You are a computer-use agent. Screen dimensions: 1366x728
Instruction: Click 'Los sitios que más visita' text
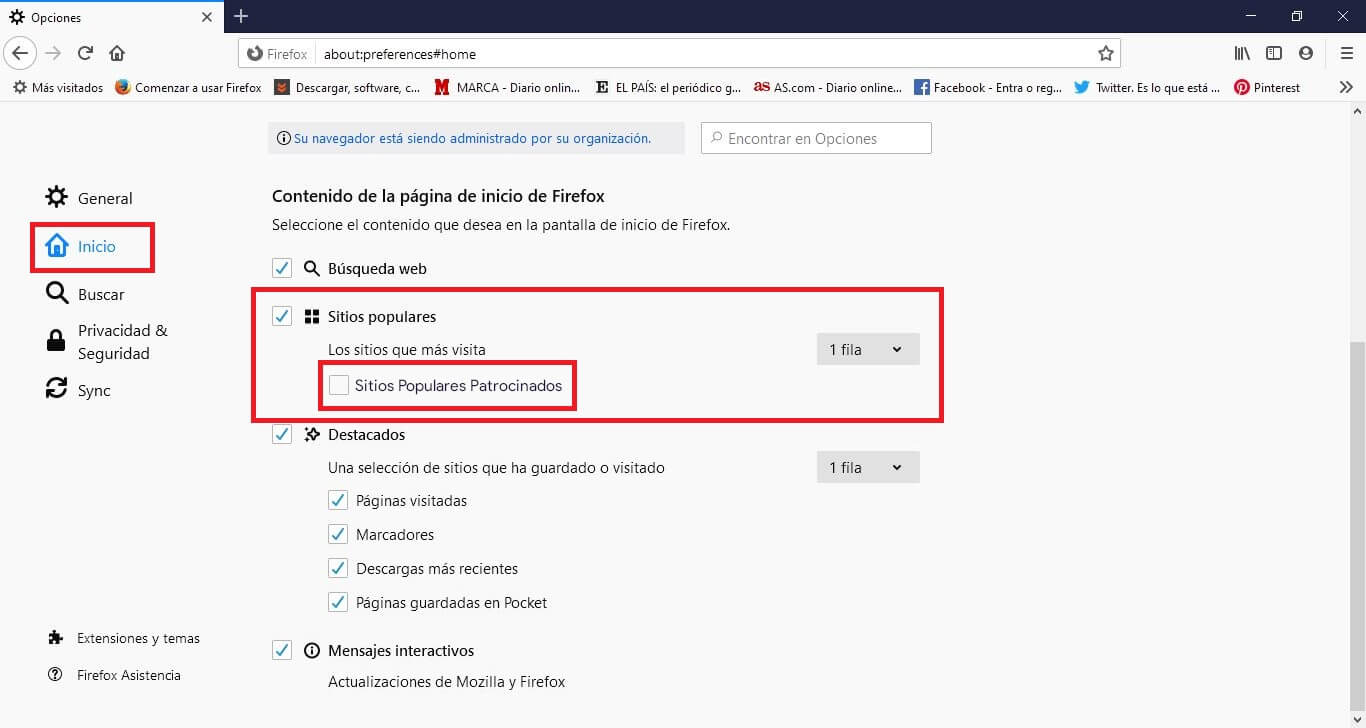(x=407, y=349)
